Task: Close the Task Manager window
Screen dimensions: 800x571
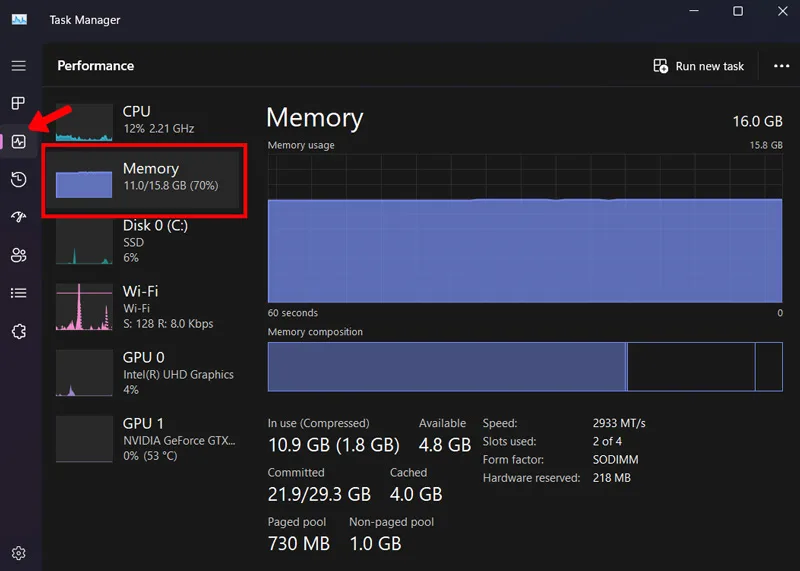Action: [x=782, y=11]
